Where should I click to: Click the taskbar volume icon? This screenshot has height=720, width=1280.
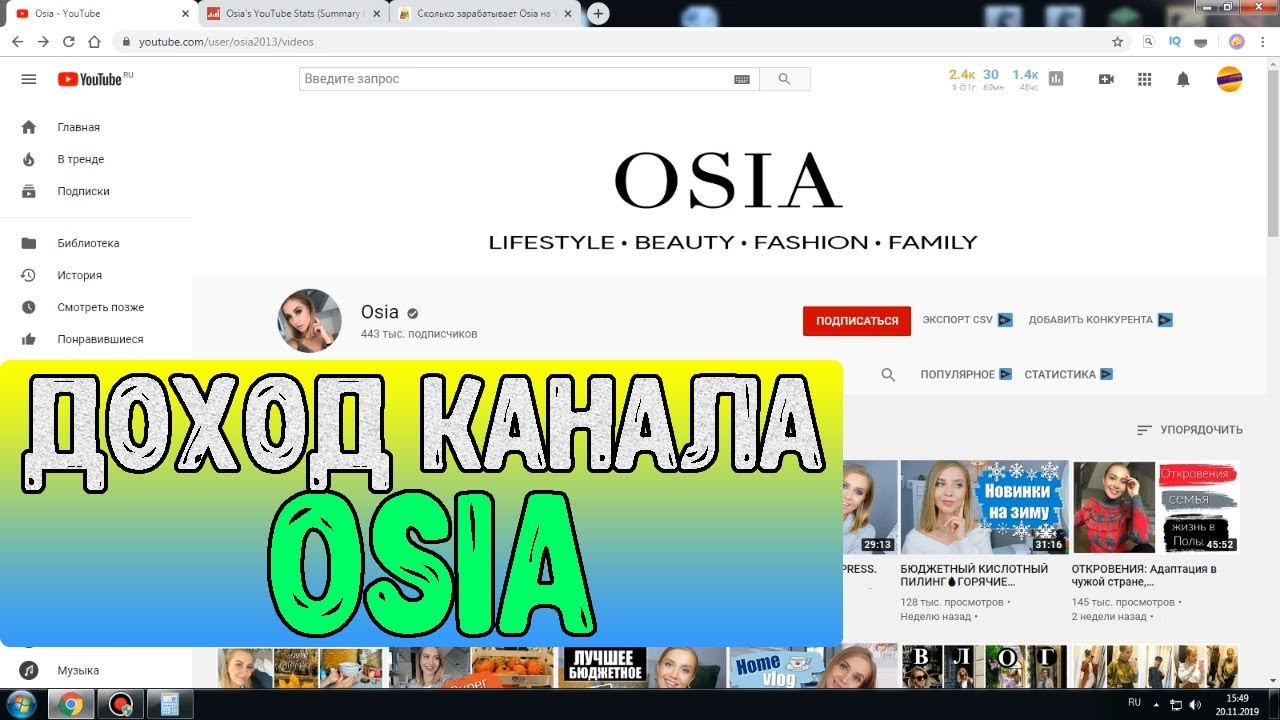click(1195, 705)
